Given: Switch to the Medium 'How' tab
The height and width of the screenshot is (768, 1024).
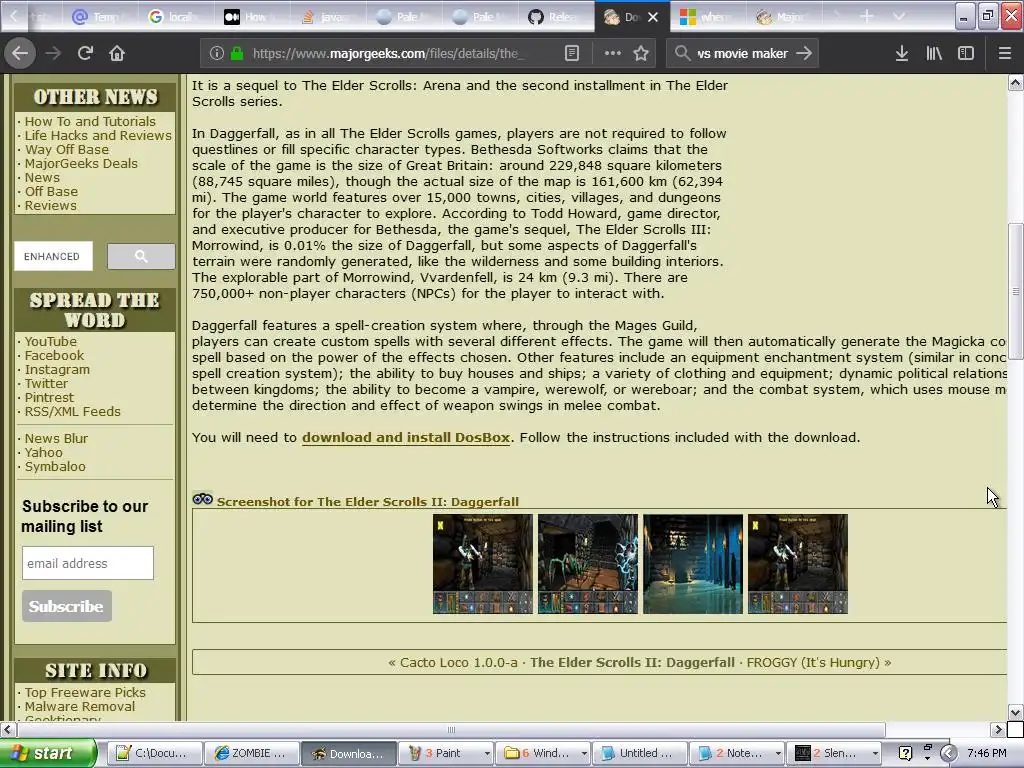Looking at the screenshot, I should tap(252, 17).
